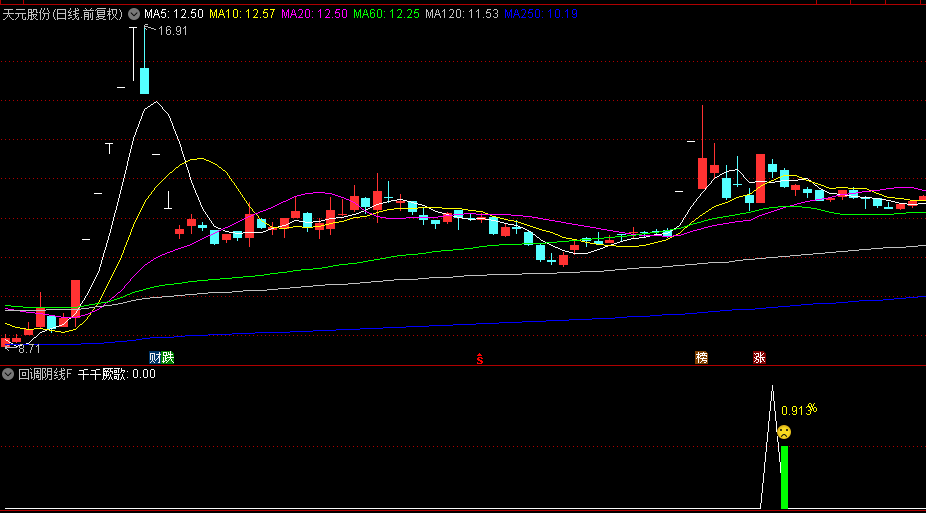The image size is (926, 513).
Task: Select the MA120: 11.53 label
Action: coord(462,14)
